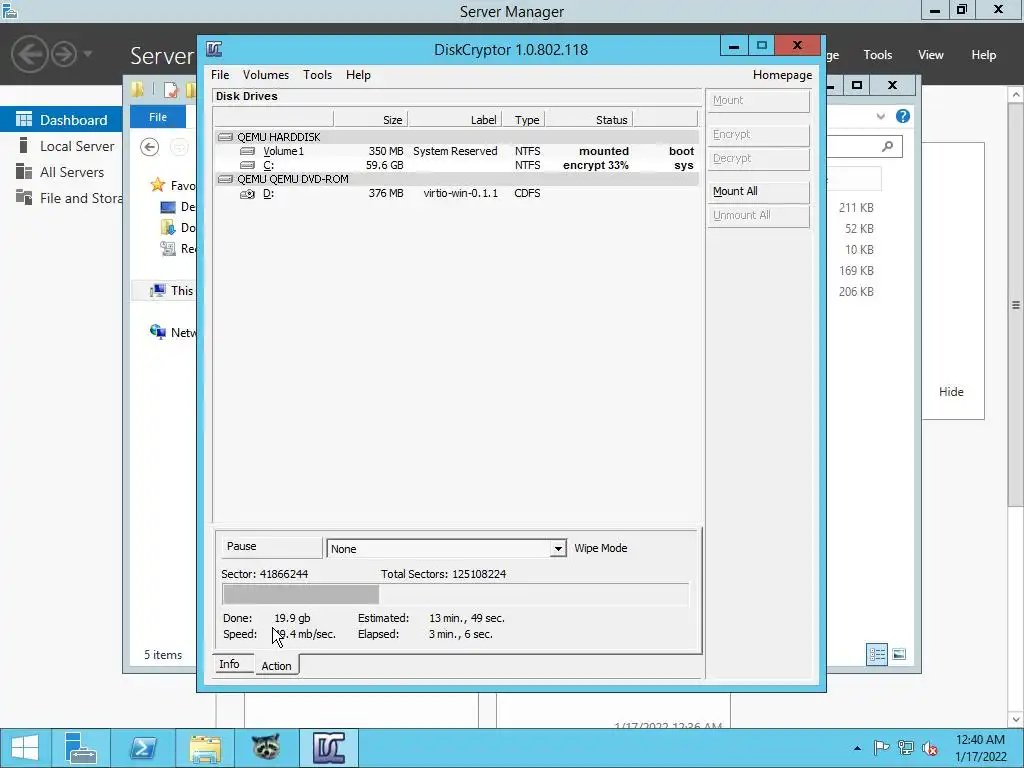1024x768 pixels.
Task: Select the "virtio-win-0.1.1" label text
Action: point(460,193)
